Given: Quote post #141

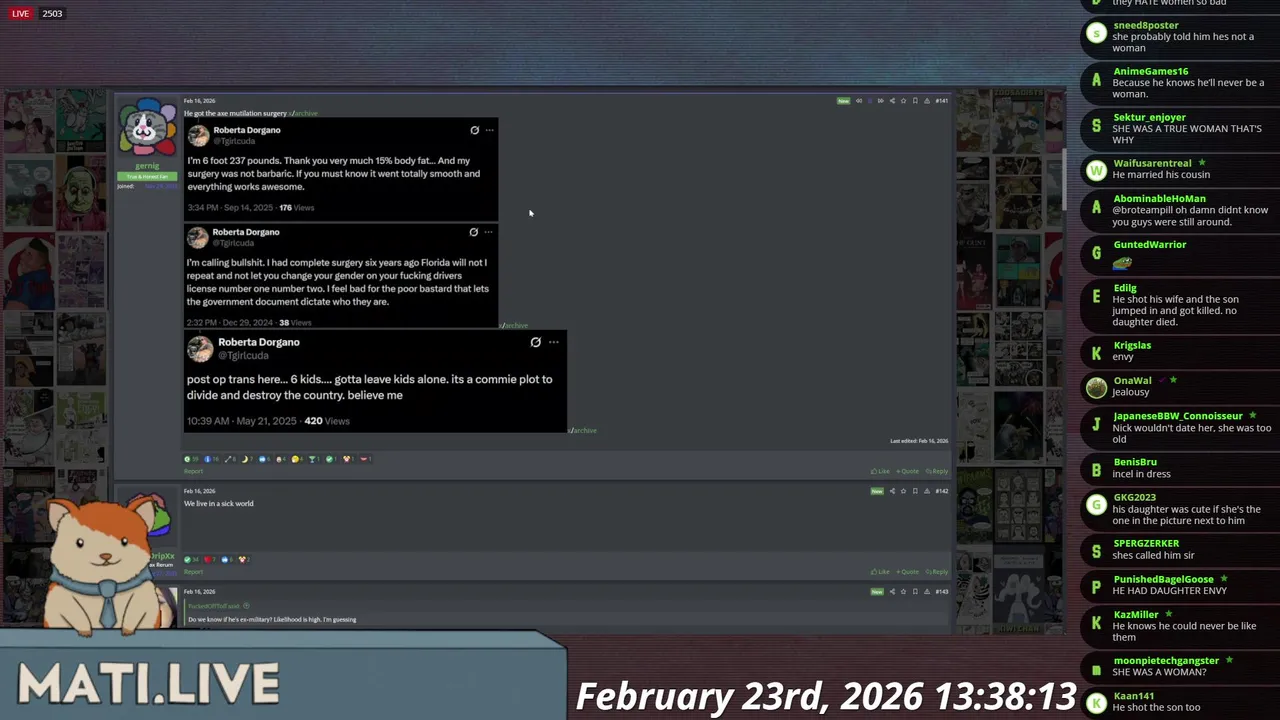Looking at the screenshot, I should [x=907, y=471].
